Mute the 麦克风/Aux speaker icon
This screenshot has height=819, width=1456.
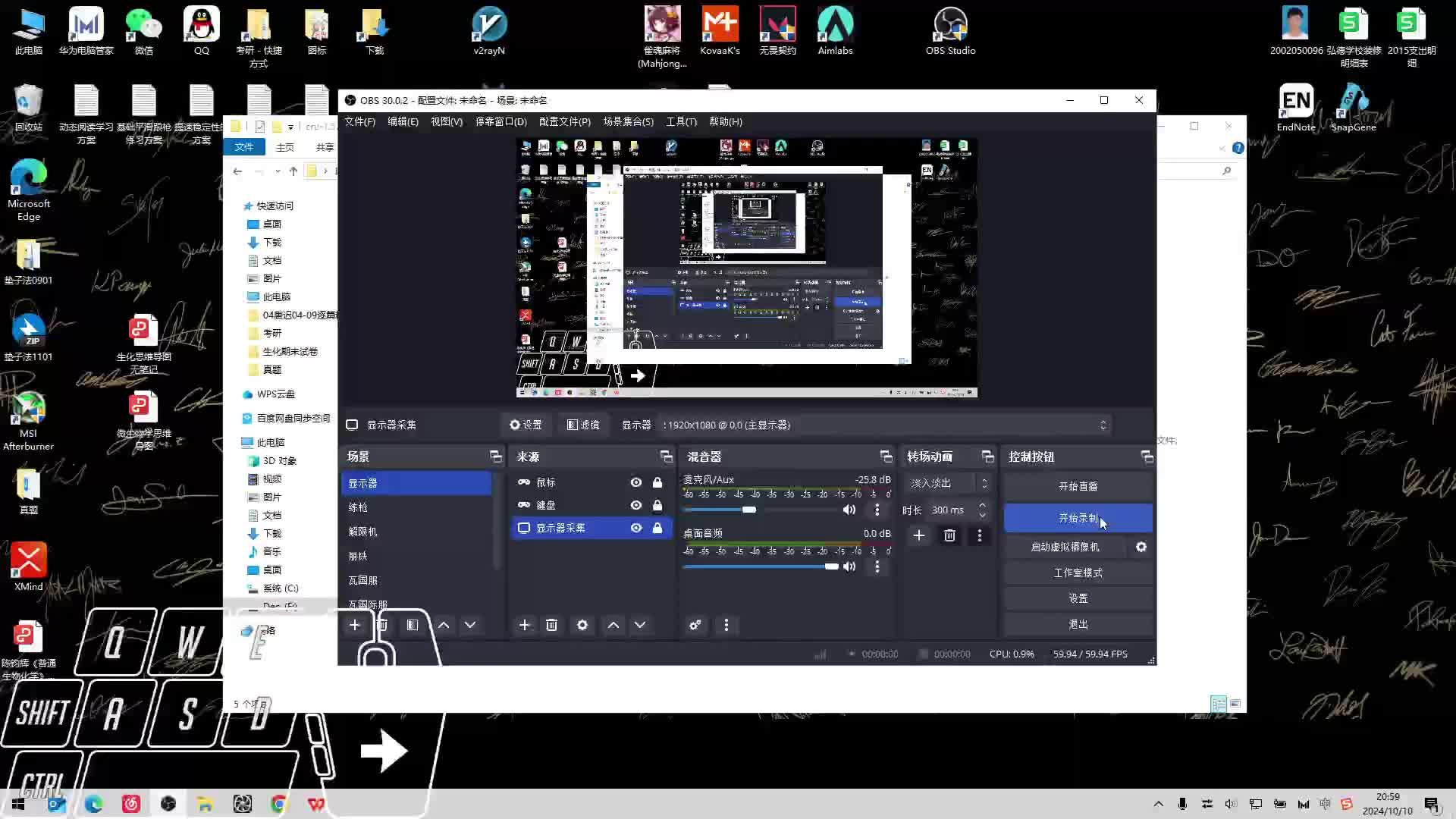pos(849,510)
